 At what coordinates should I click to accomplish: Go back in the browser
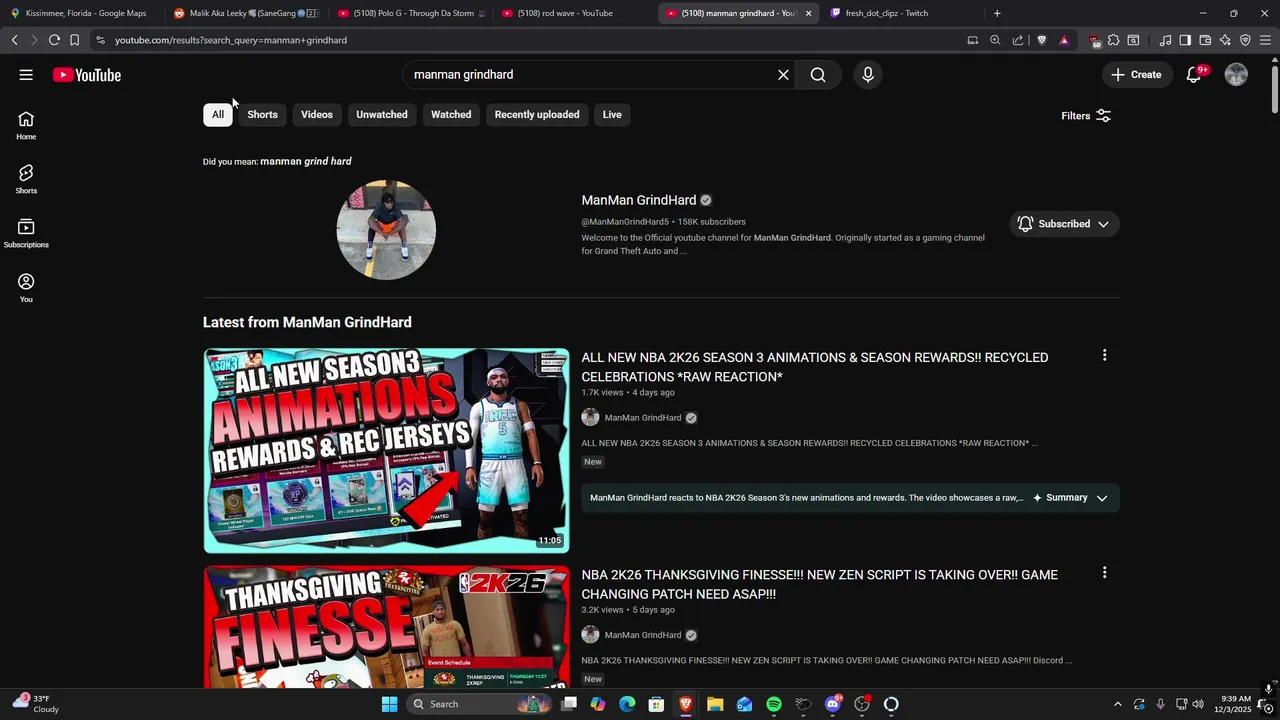pyautogui.click(x=14, y=40)
